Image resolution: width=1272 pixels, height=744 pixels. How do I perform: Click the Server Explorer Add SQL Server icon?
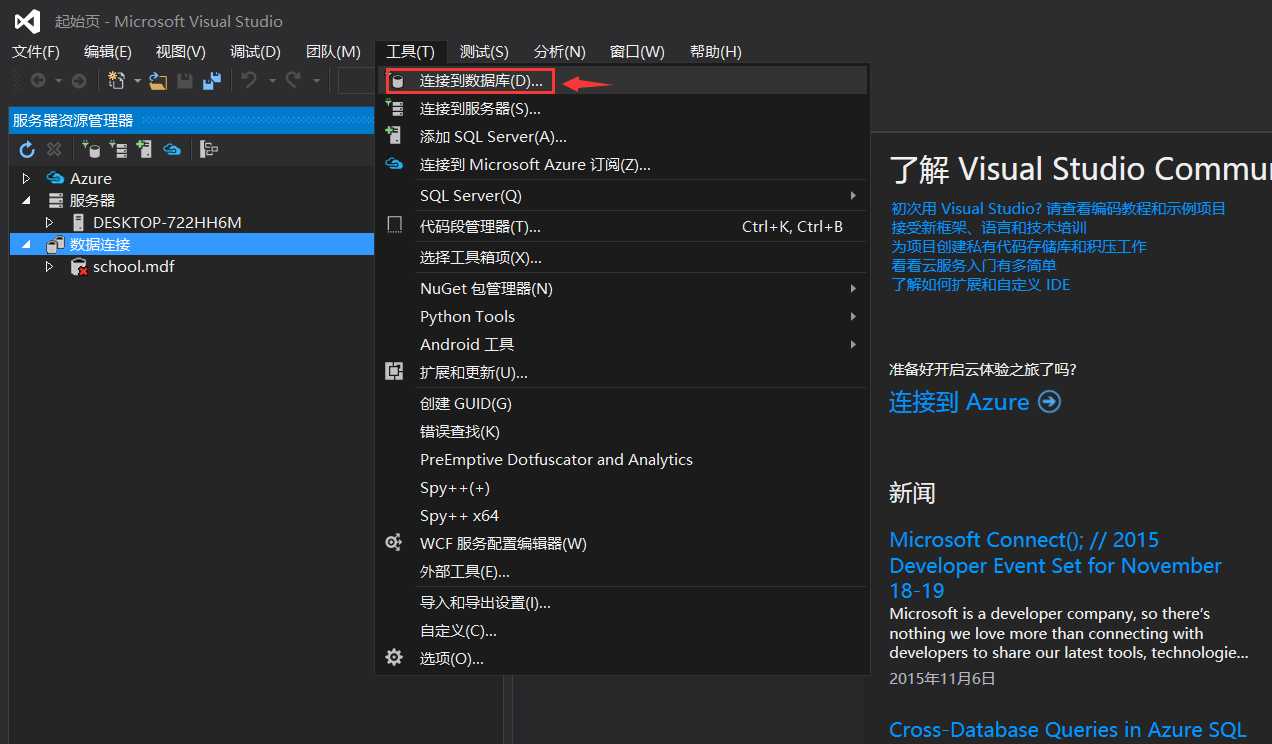tap(144, 149)
